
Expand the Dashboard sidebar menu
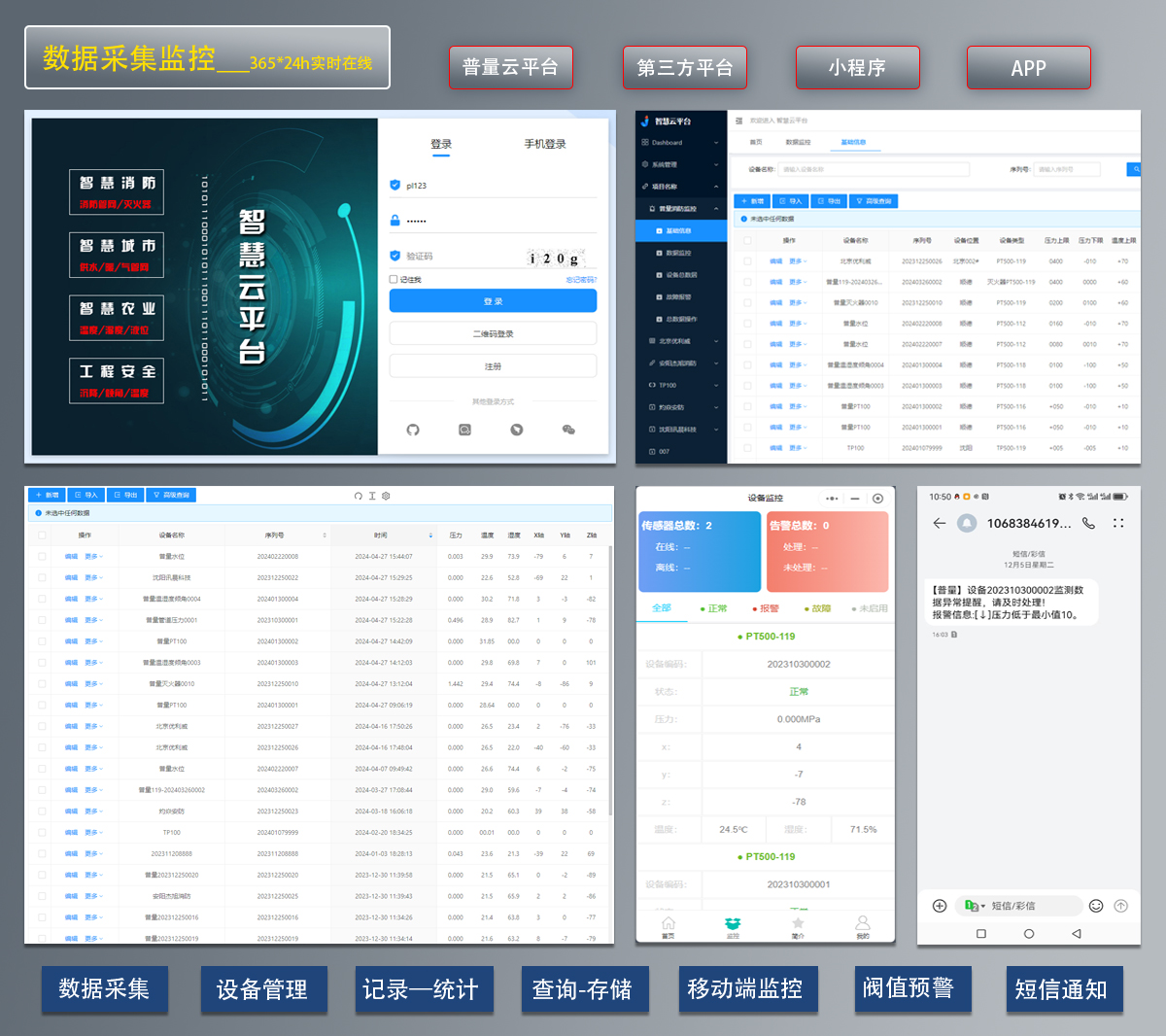680,143
